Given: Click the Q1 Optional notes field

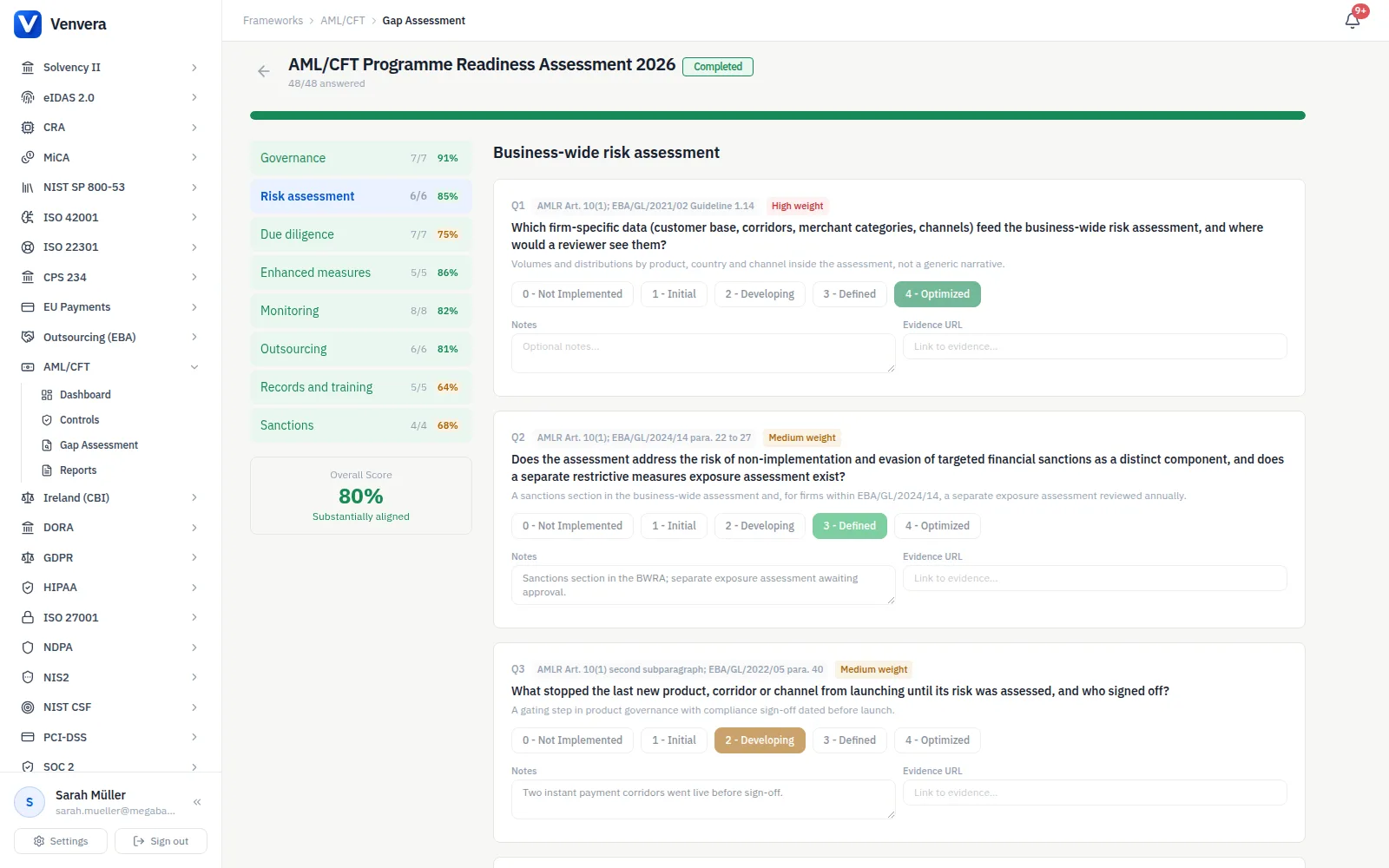Looking at the screenshot, I should click(703, 353).
